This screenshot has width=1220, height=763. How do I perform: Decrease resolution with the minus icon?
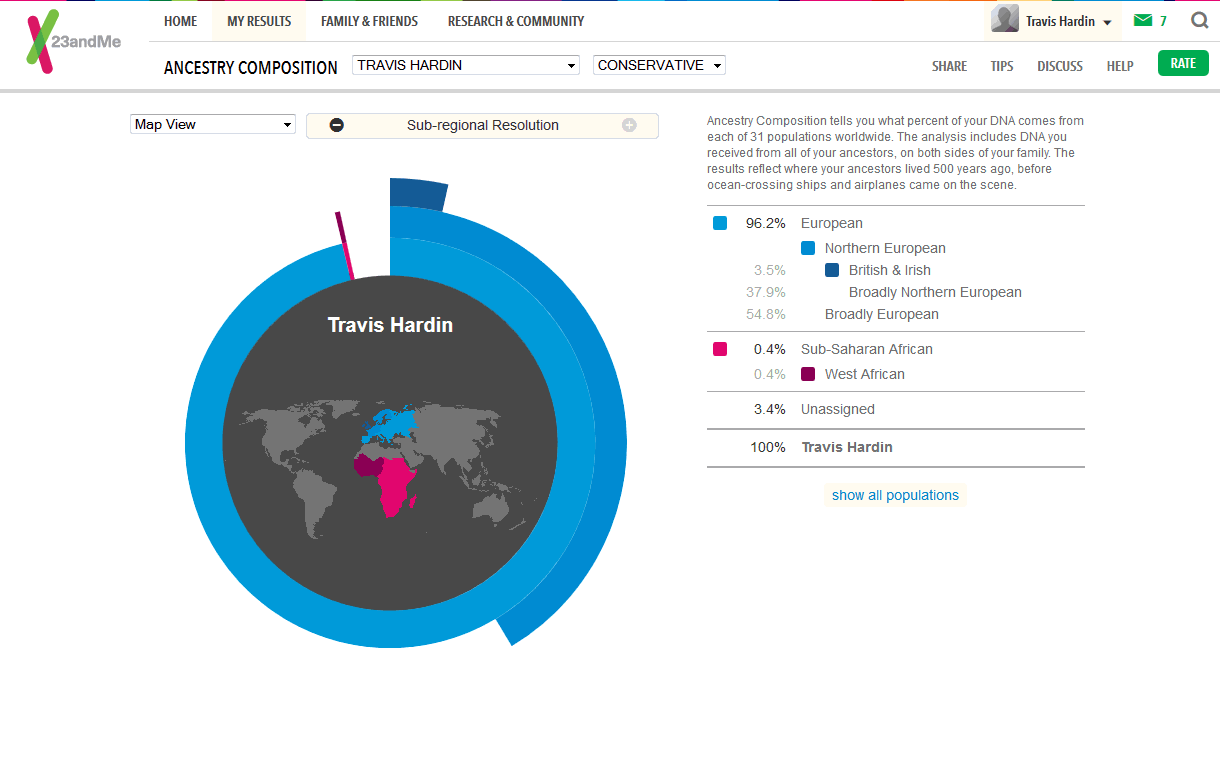click(x=337, y=125)
